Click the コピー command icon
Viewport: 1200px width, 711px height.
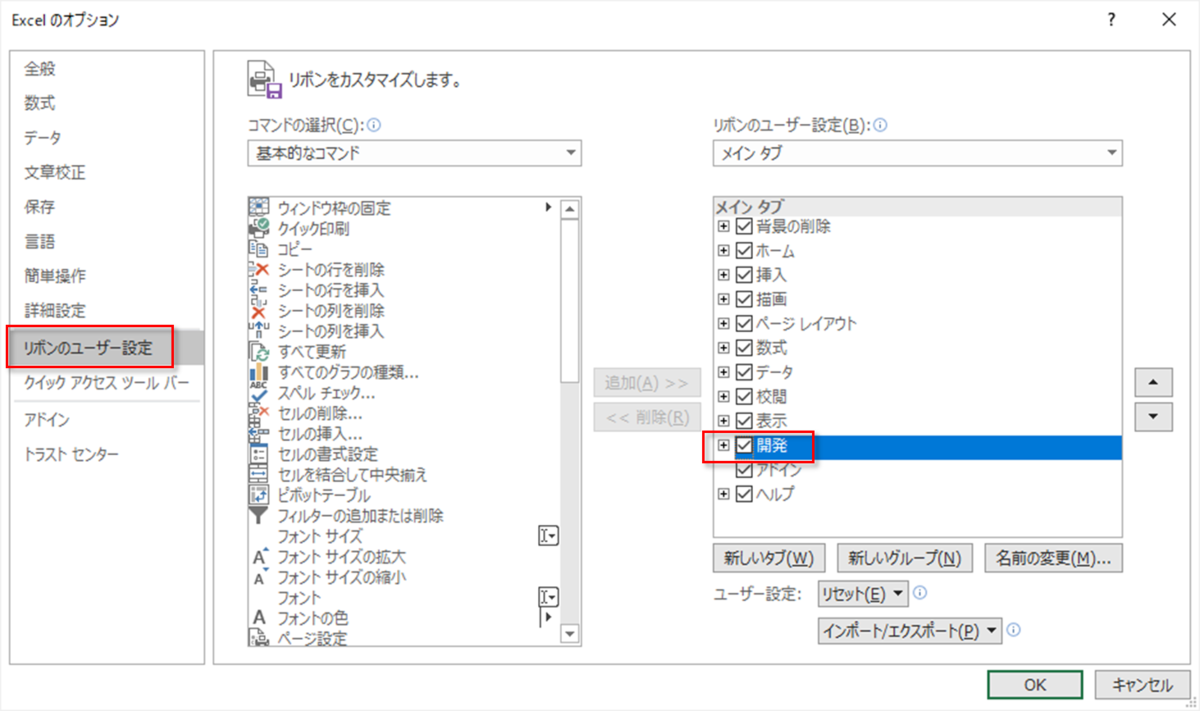(x=258, y=249)
